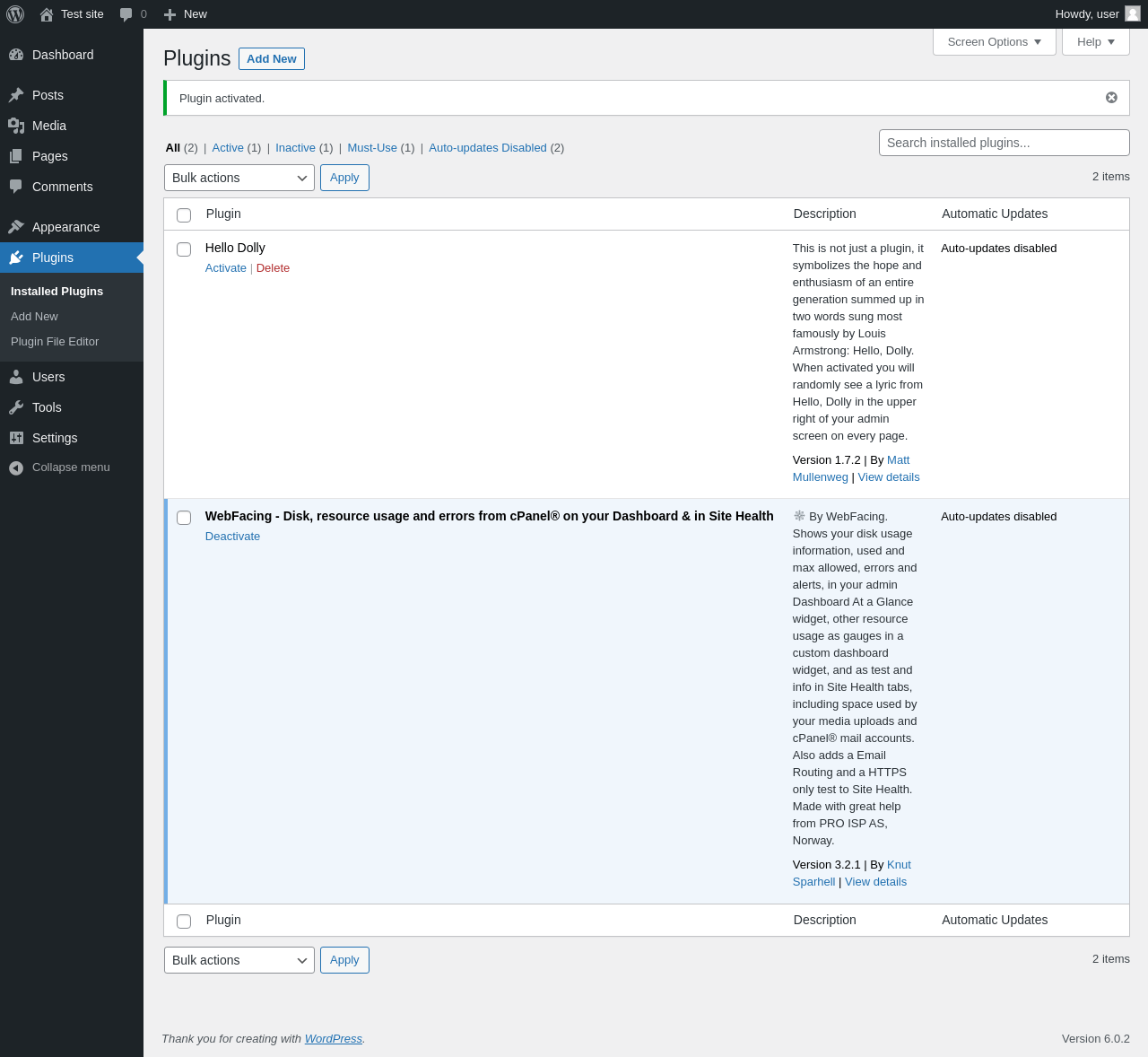Open View details for WebFacing plugin
1148x1057 pixels.
point(875,882)
